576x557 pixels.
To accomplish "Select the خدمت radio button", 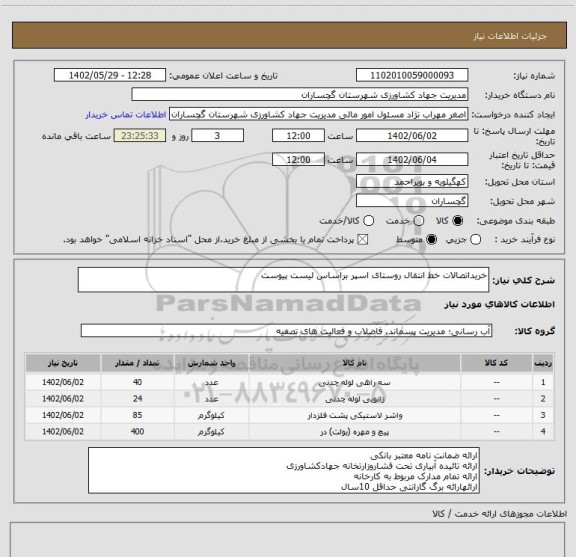I will [x=419, y=221].
